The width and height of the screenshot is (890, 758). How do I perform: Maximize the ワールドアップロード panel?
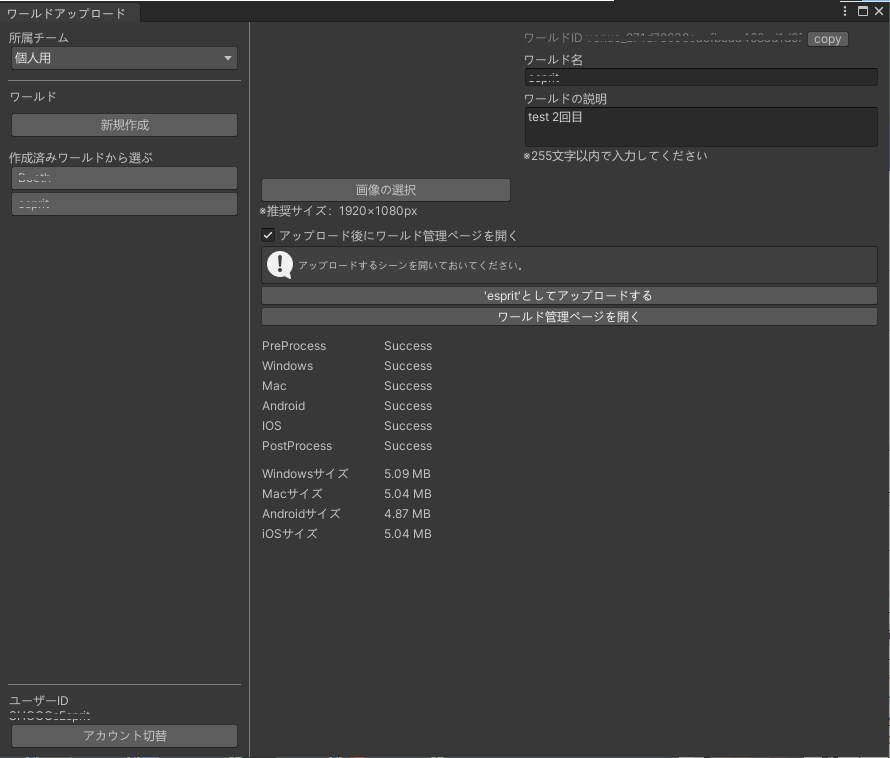tap(862, 12)
